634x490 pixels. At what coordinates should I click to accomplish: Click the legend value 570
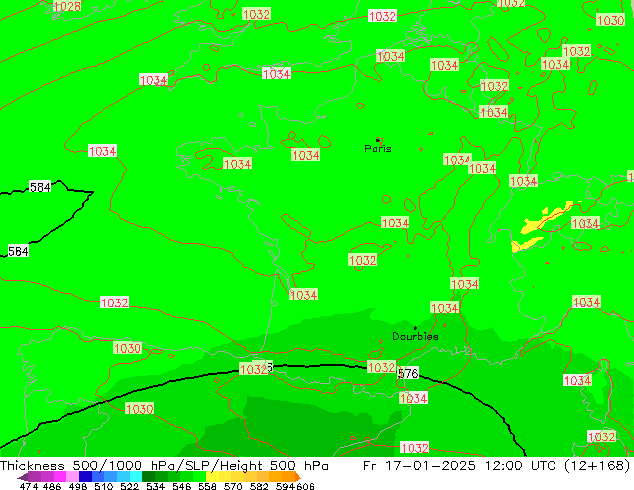point(233,486)
